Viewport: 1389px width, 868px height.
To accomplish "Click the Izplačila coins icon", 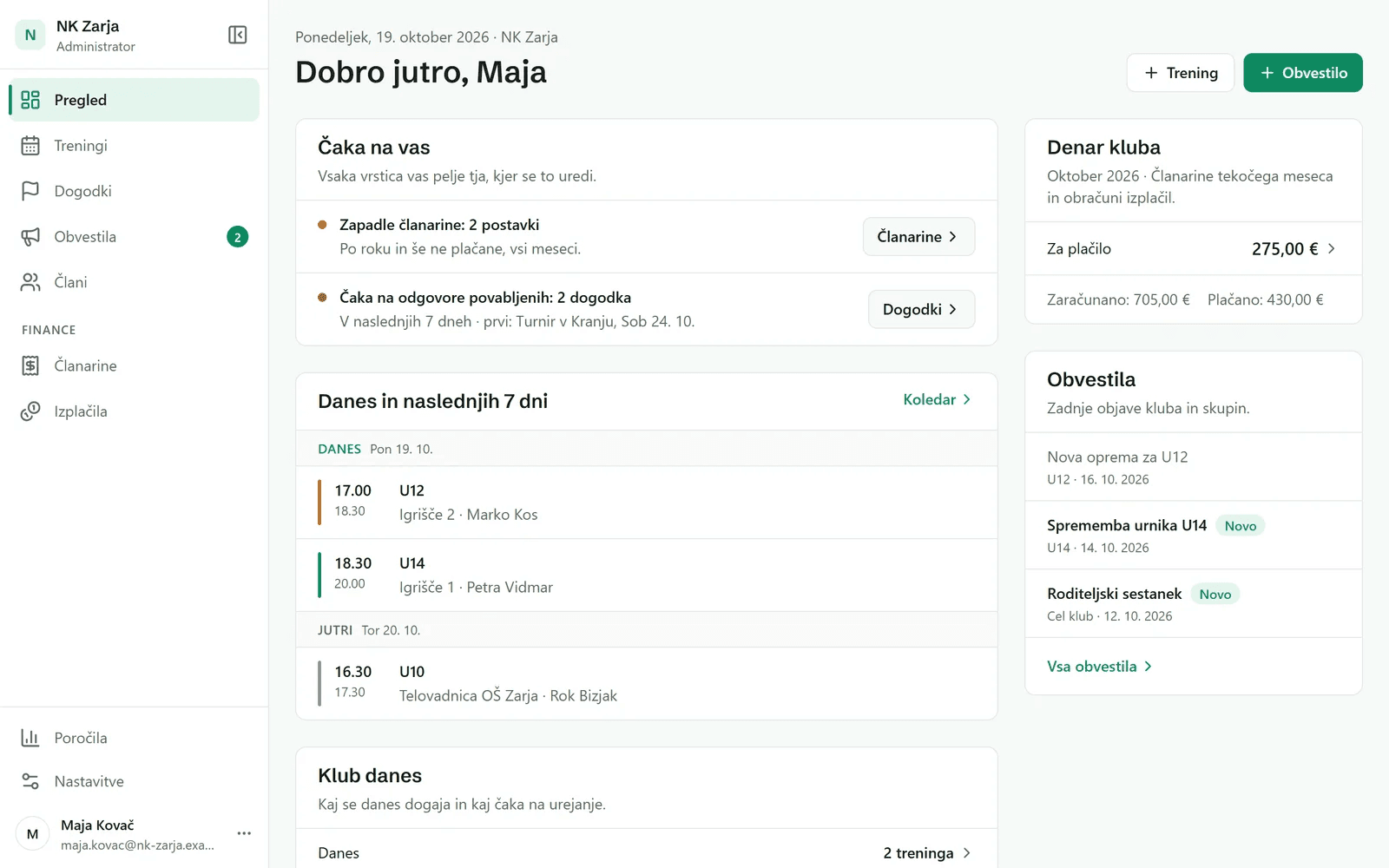I will point(30,411).
